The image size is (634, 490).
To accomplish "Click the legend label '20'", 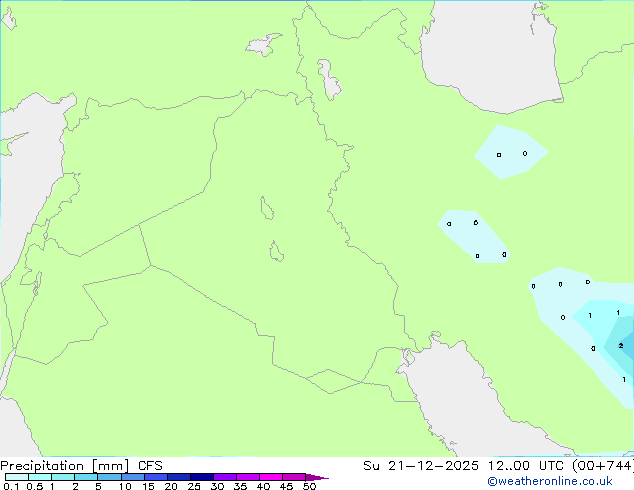I will (x=171, y=486).
